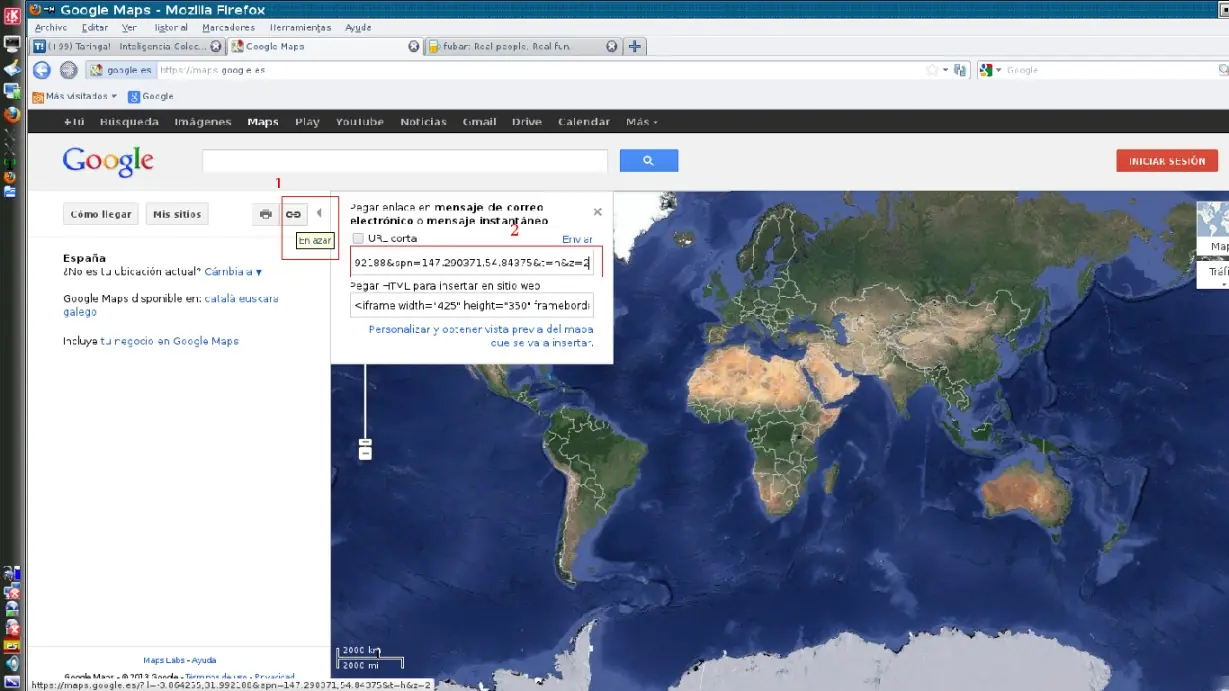Screen dimensions: 1229x691
Task: Collapse the left panel with arrow
Action: tap(319, 213)
